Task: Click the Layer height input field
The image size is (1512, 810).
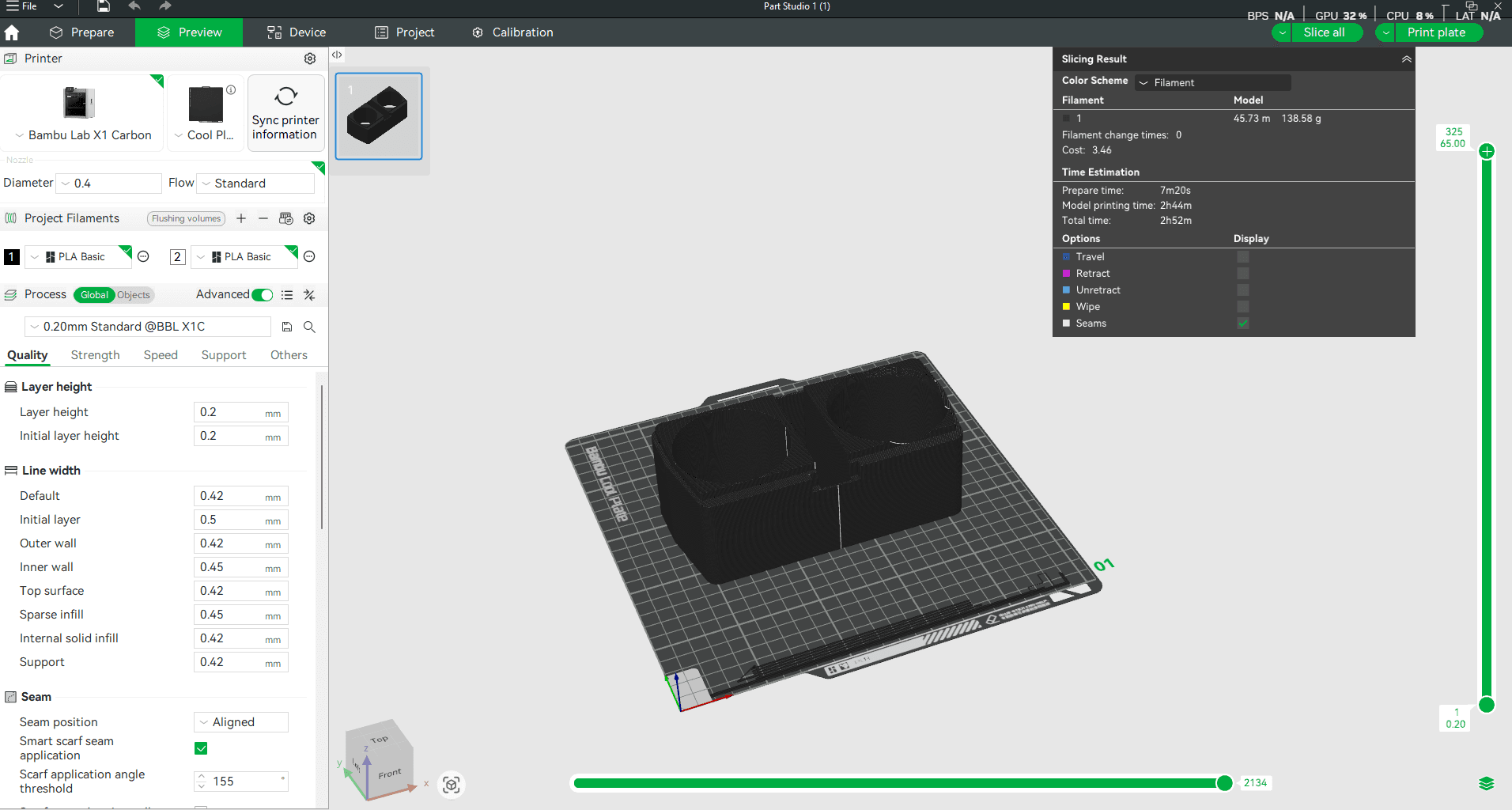Action: (241, 412)
